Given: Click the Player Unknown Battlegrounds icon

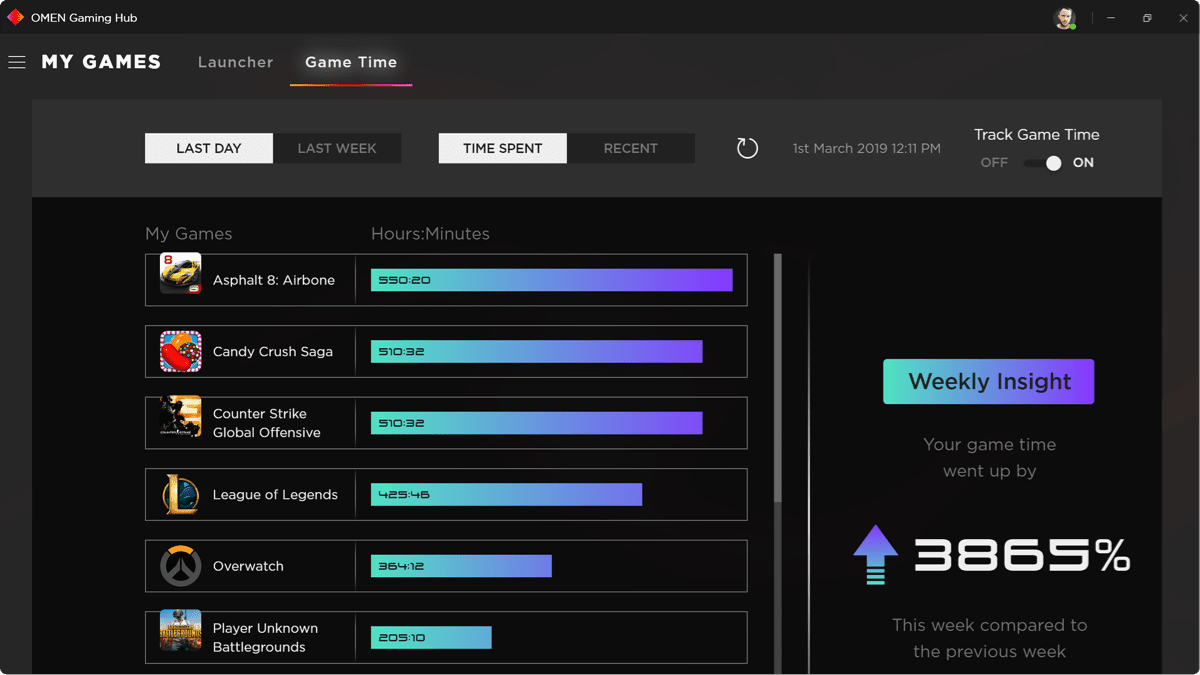Looking at the screenshot, I should 181,631.
